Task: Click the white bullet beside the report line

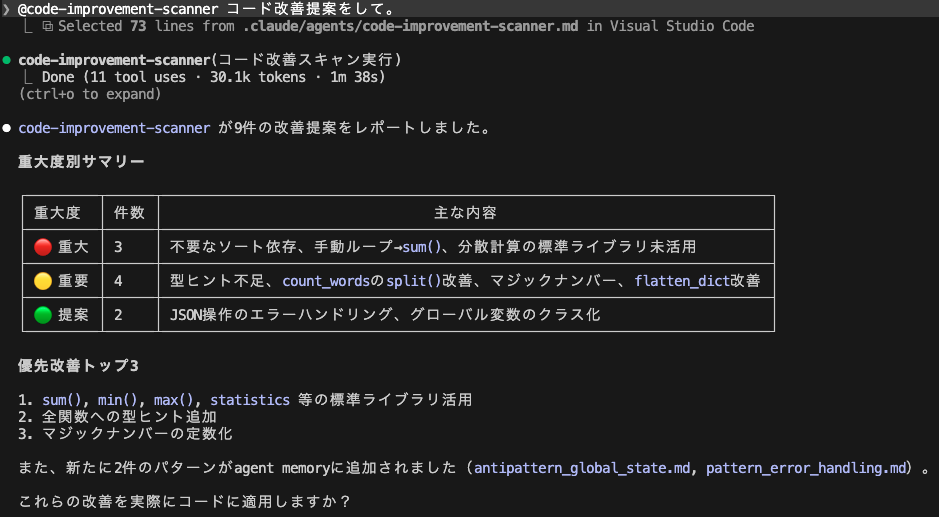Action: pyautogui.click(x=7, y=128)
